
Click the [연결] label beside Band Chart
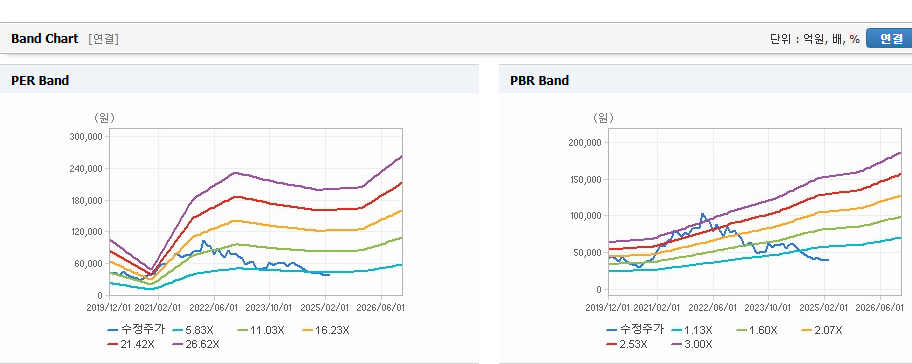click(104, 39)
